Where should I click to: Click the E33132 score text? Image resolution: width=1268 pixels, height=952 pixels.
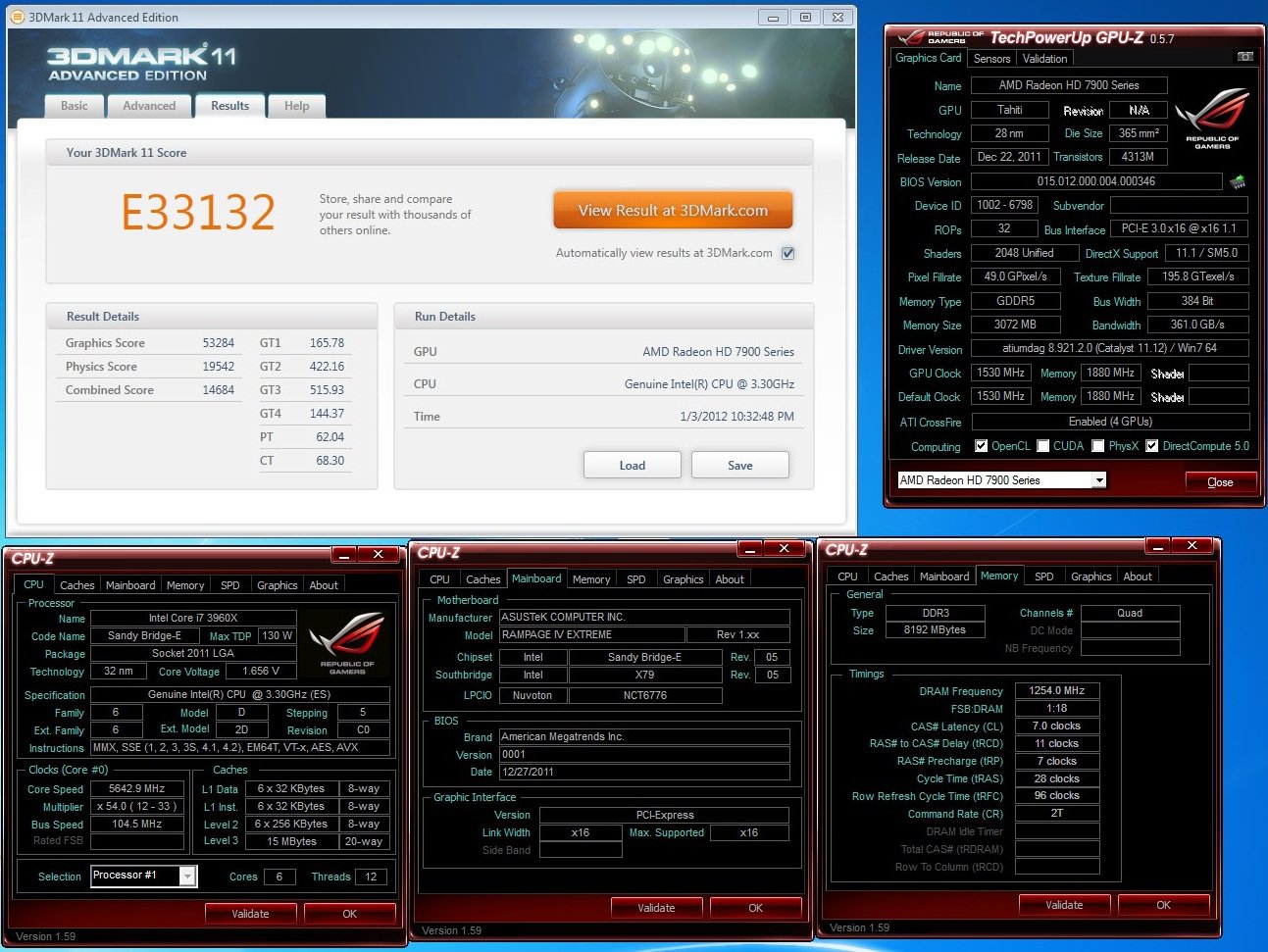coord(198,212)
